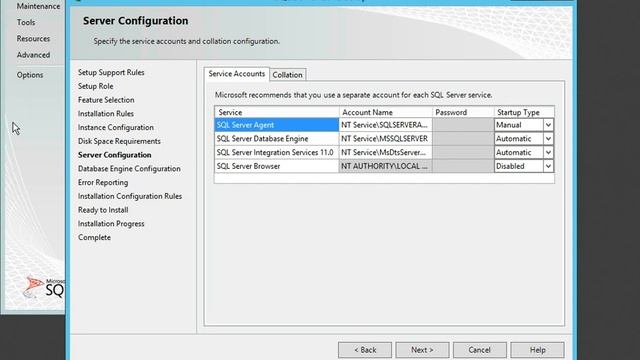Click the bold Server Configuration step
Screen dimensions: 640x360
tap(115, 155)
